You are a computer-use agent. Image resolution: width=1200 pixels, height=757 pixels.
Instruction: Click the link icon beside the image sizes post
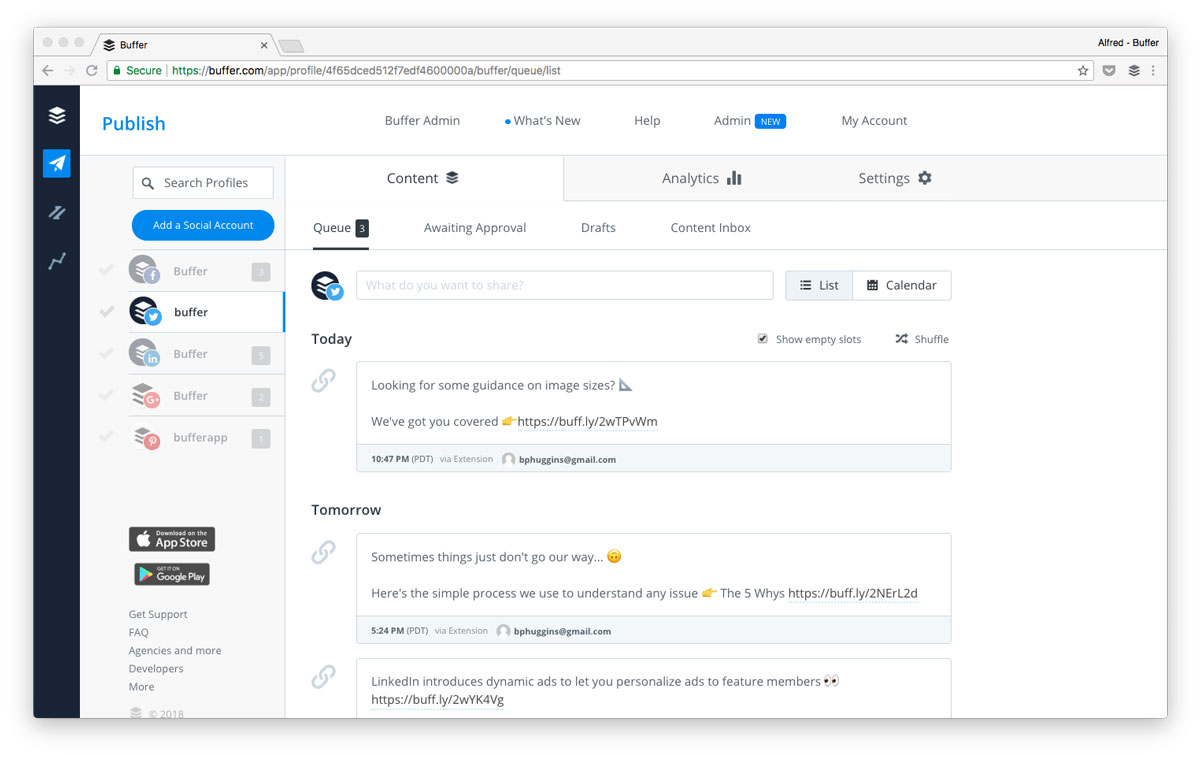tap(323, 381)
